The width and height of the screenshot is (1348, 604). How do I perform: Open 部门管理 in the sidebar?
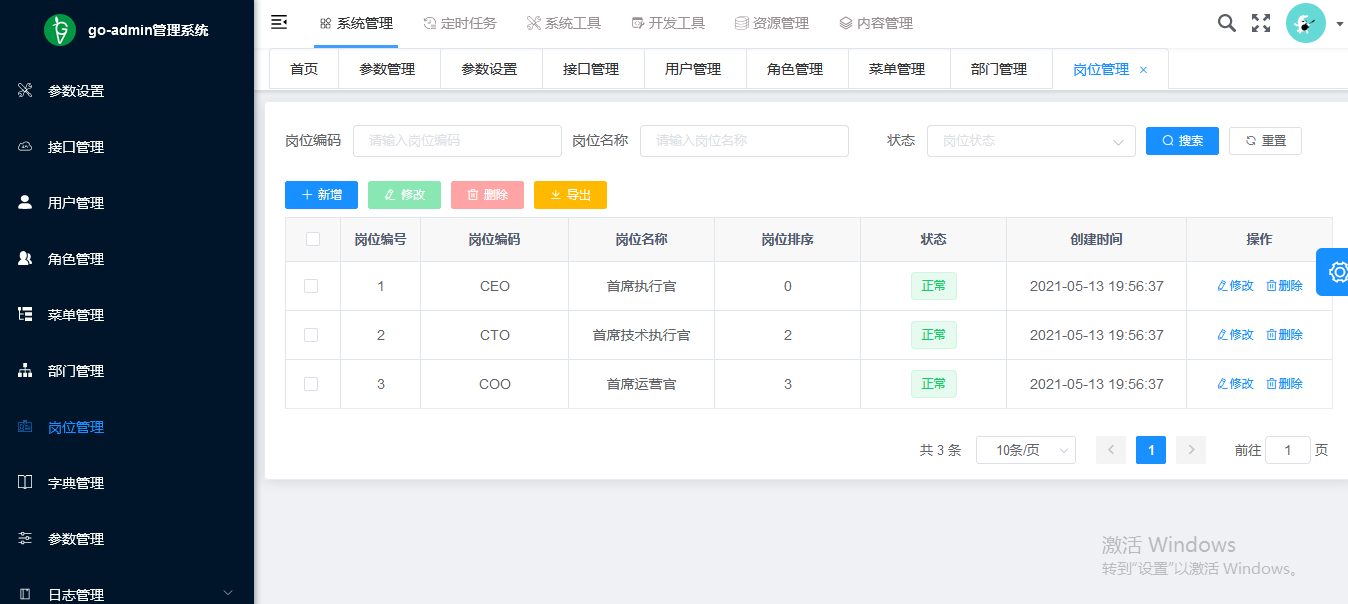coord(76,371)
